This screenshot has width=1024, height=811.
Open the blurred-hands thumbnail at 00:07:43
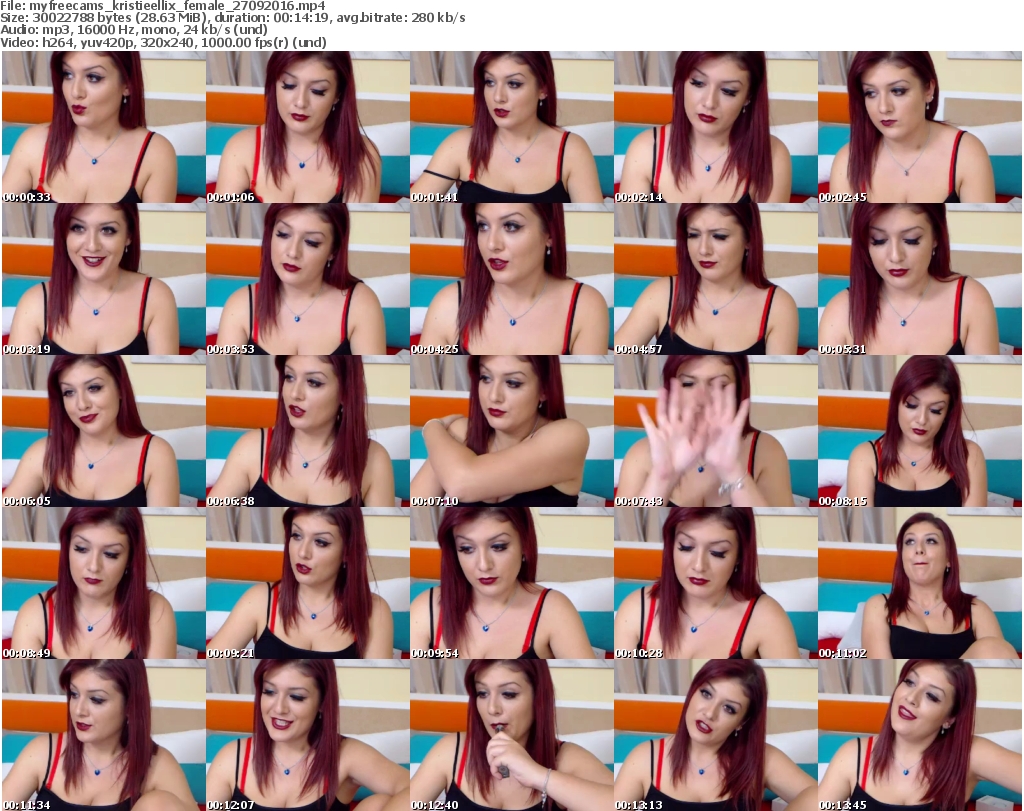(715, 431)
